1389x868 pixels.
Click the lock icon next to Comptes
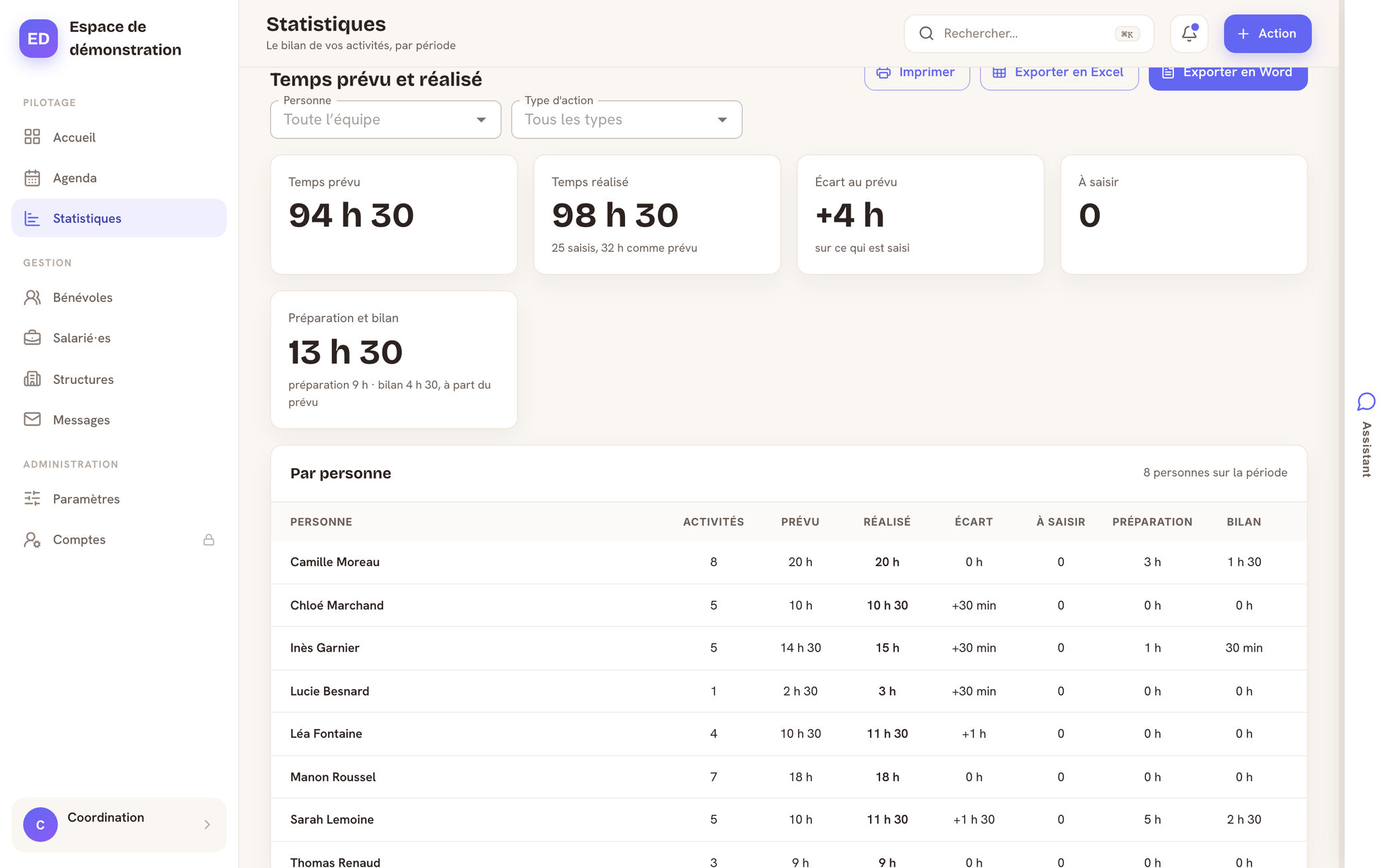[209, 539]
